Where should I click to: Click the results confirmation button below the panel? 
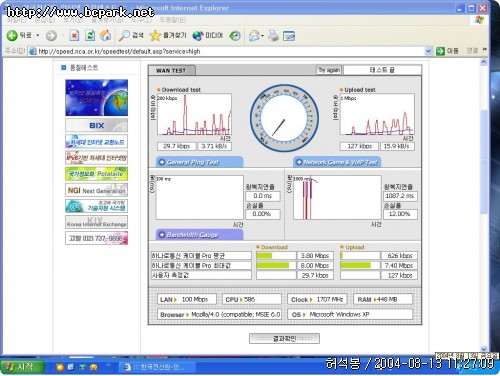[x=284, y=338]
